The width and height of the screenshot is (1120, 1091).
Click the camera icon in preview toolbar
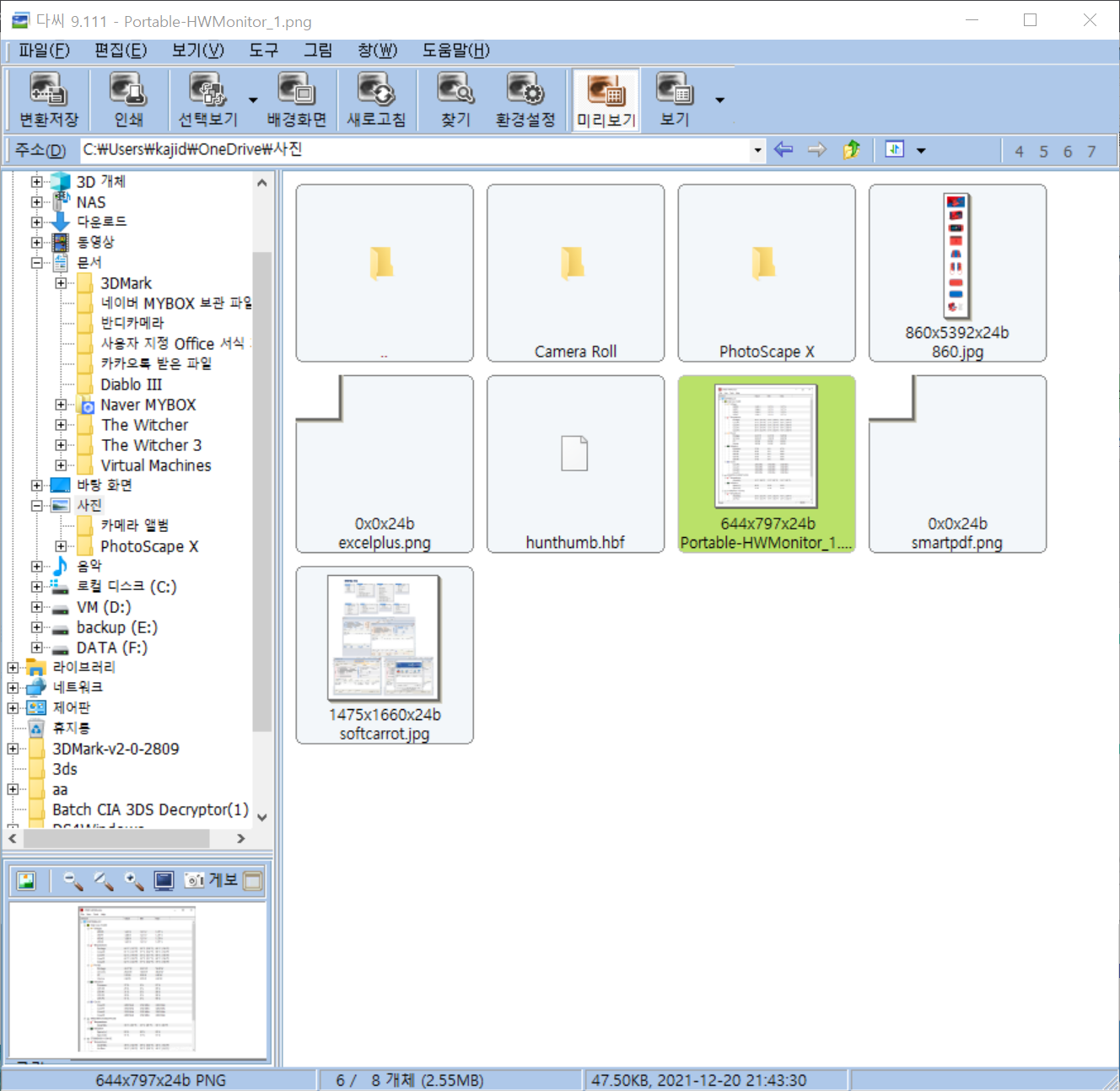[x=195, y=880]
